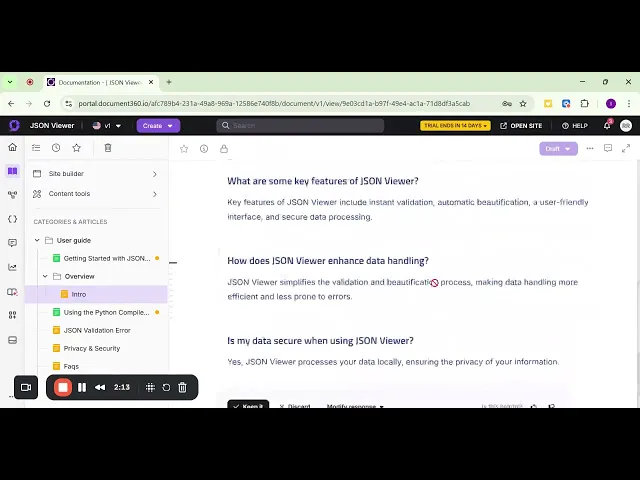Open the feedback chat icon in rail

click(x=12, y=243)
